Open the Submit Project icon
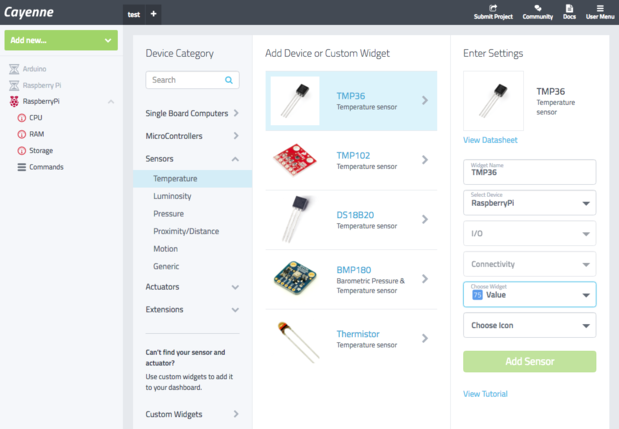Screen dimensions: 619x429 point(493,8)
